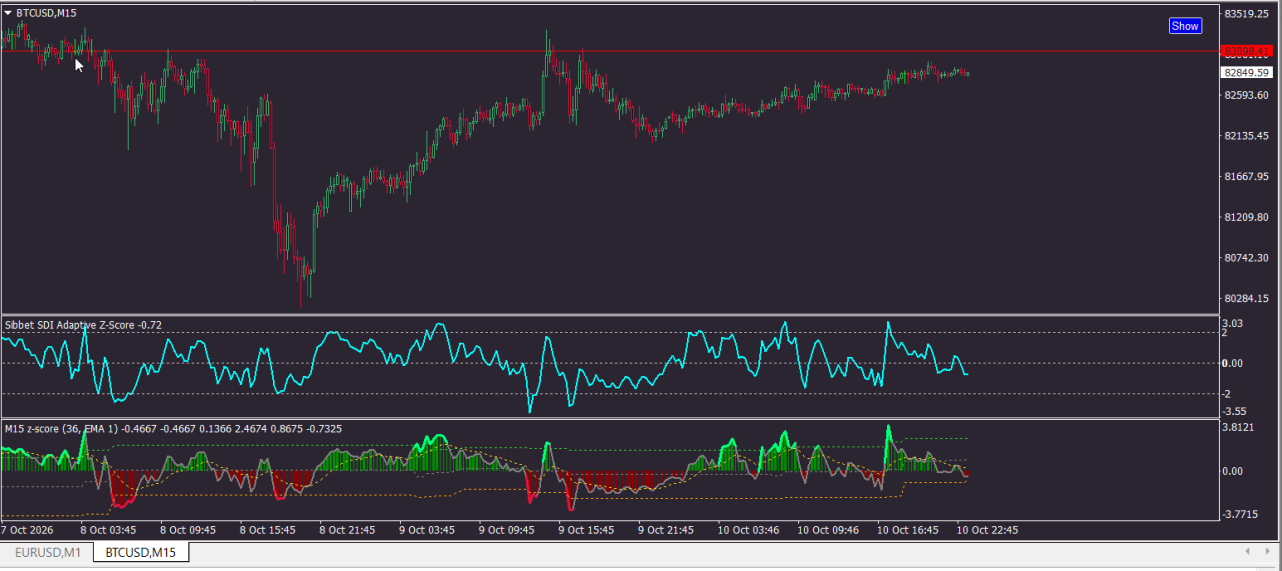Click the 81667.95 price axis value

click(1246, 177)
